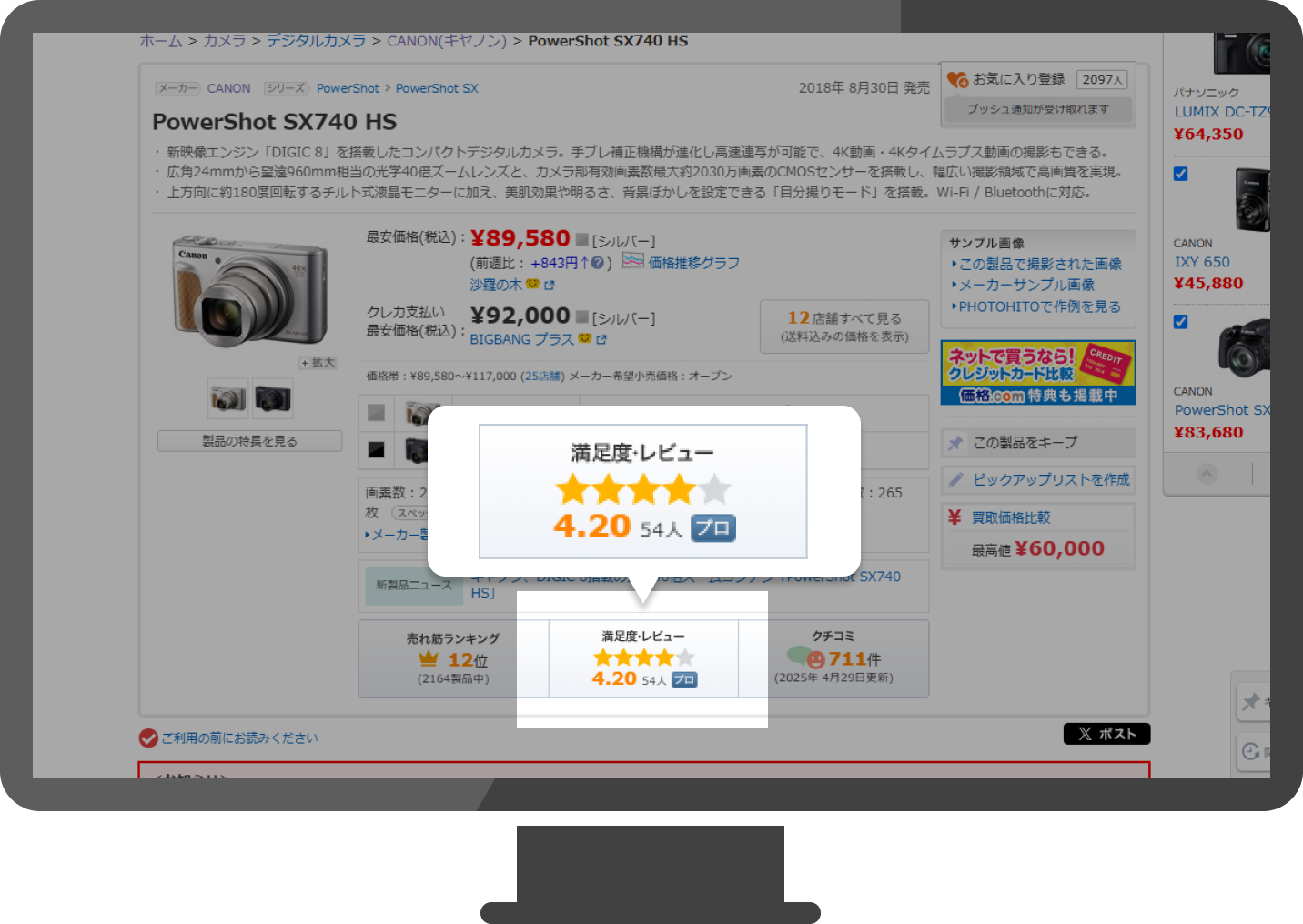1303x924 pixels.
Task: Click the crown icon in 売れ筋ランキング
Action: pos(429,658)
